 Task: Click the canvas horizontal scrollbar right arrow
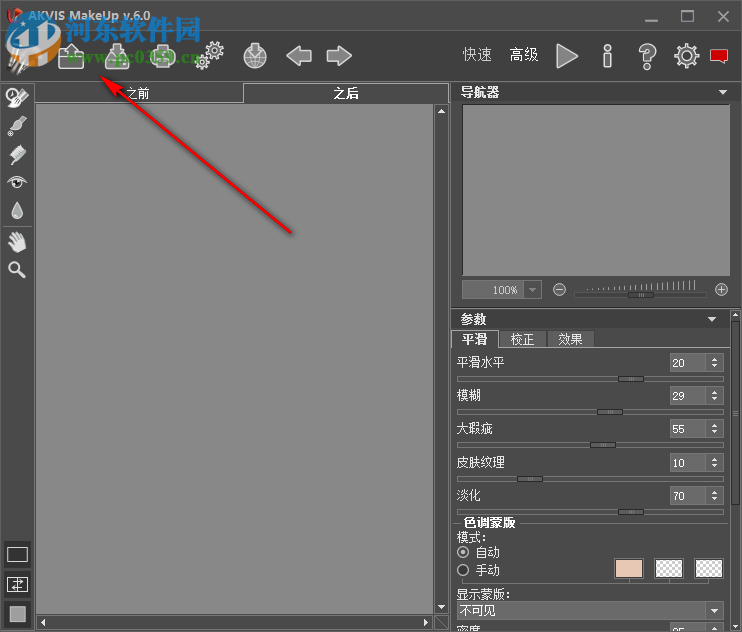(426, 623)
